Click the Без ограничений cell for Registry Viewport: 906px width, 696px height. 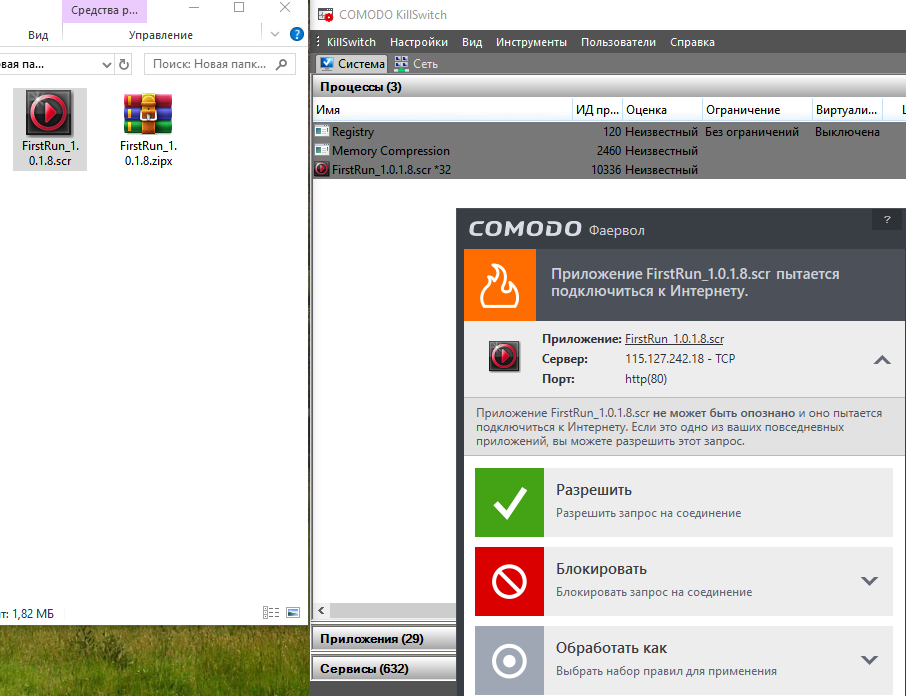(752, 132)
